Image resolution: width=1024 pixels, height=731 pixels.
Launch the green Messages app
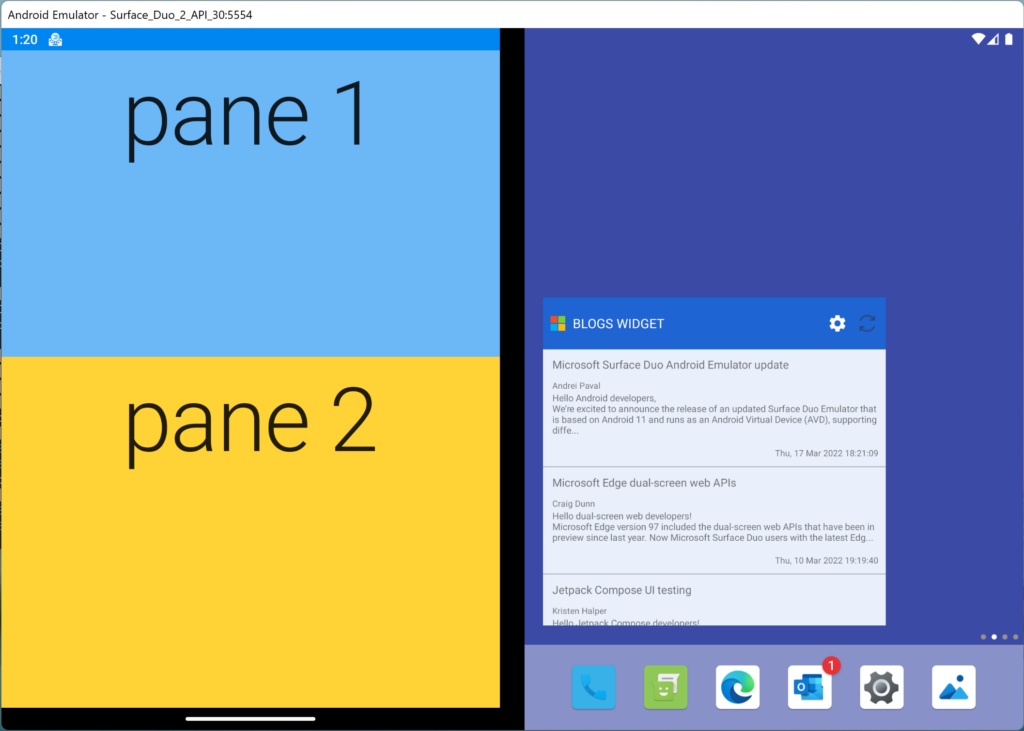click(665, 688)
